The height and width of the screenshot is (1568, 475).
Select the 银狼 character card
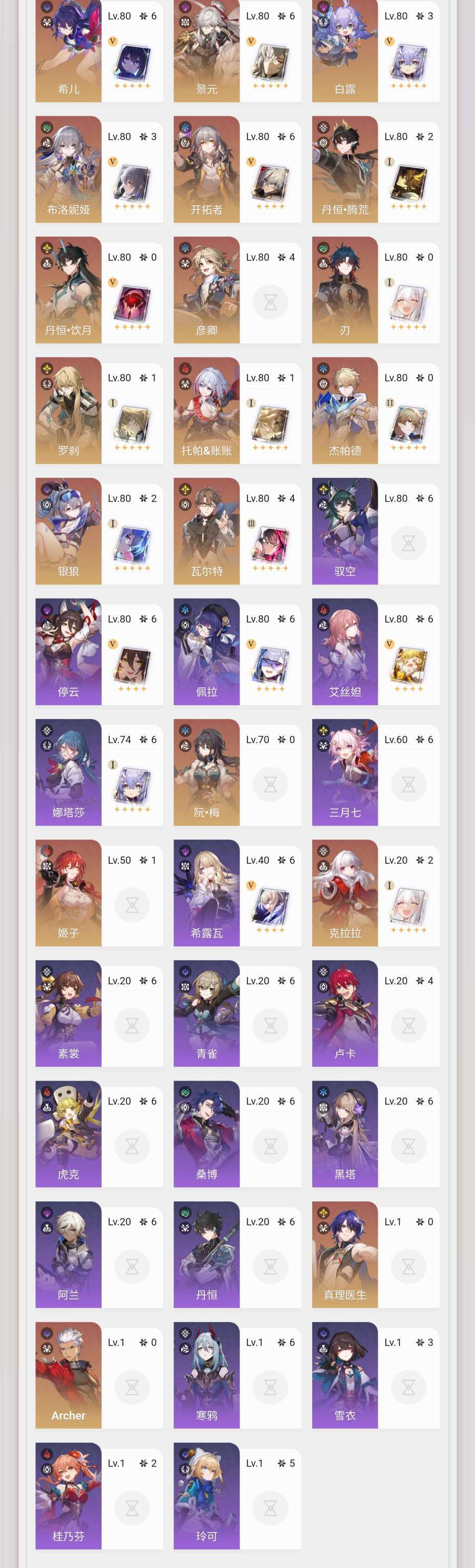[x=99, y=531]
